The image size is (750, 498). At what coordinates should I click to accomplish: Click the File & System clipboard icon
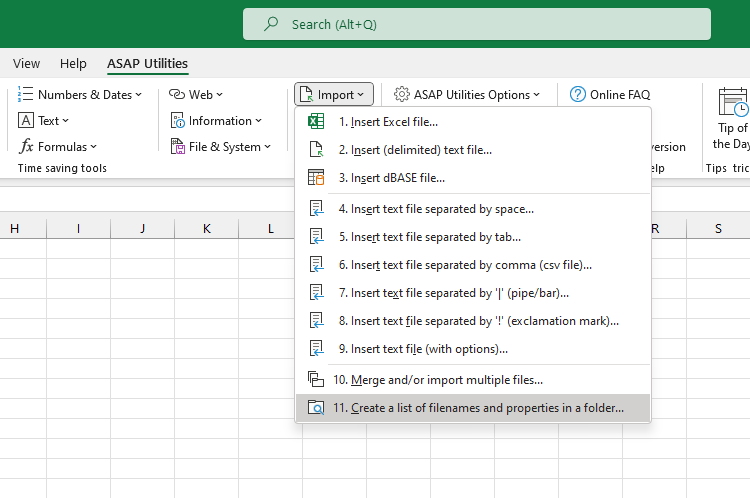click(x=177, y=146)
